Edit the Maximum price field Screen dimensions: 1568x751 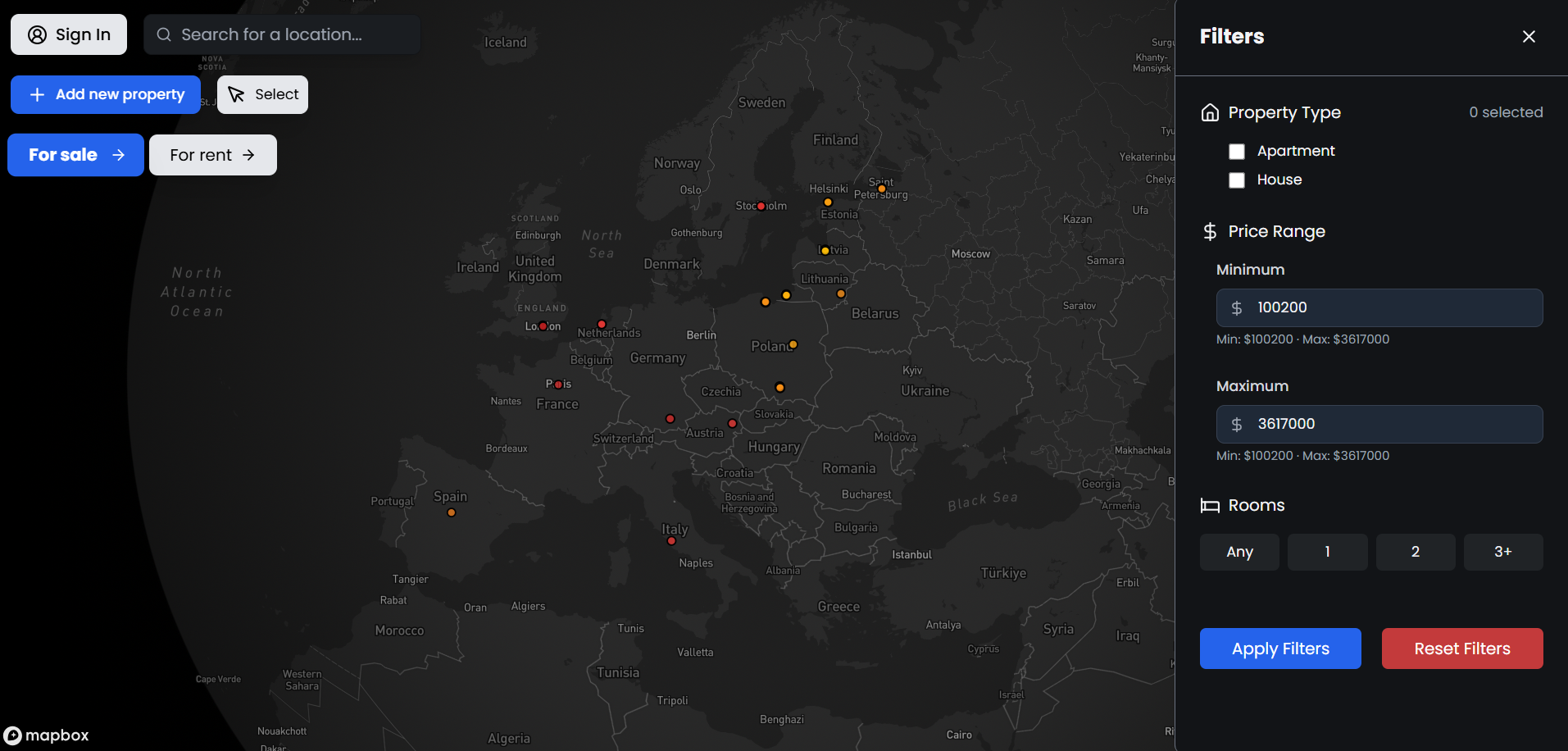(x=1379, y=424)
